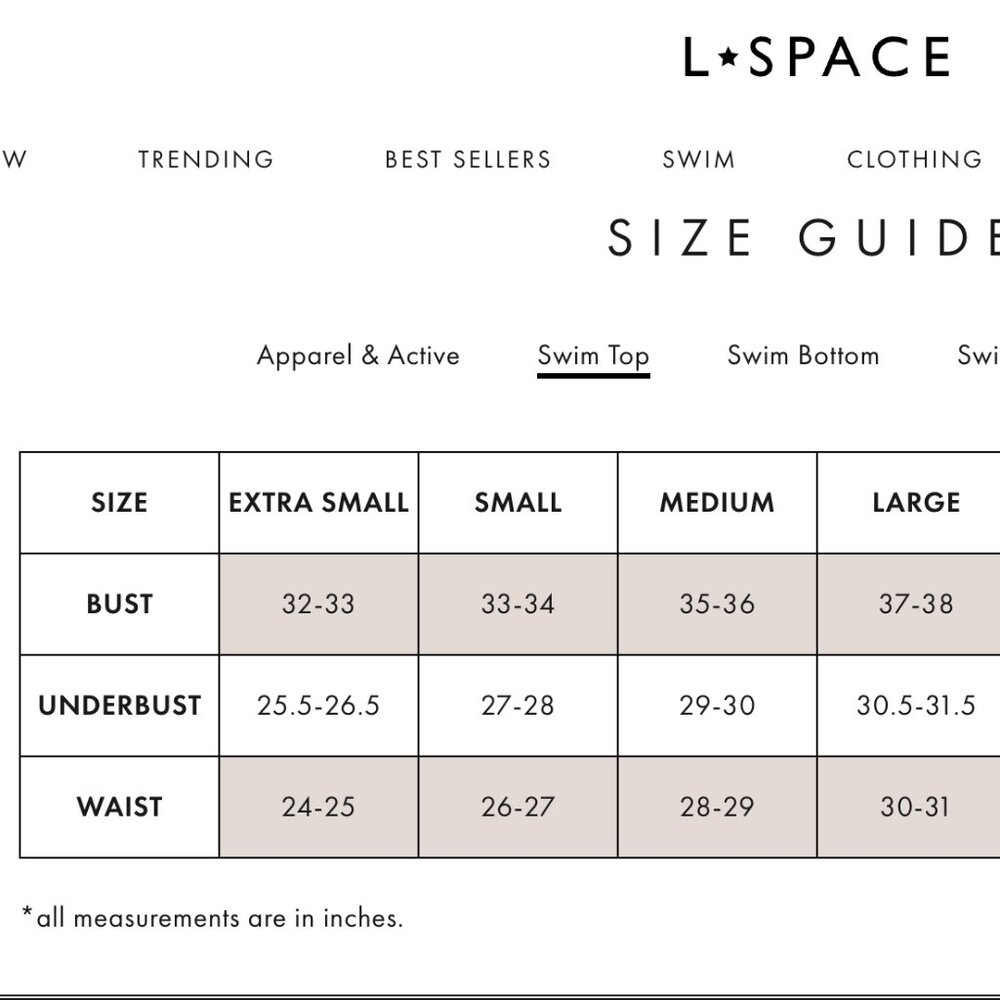Click the 27-28 underbust cell
Screen dimensions: 1000x1000
point(518,705)
